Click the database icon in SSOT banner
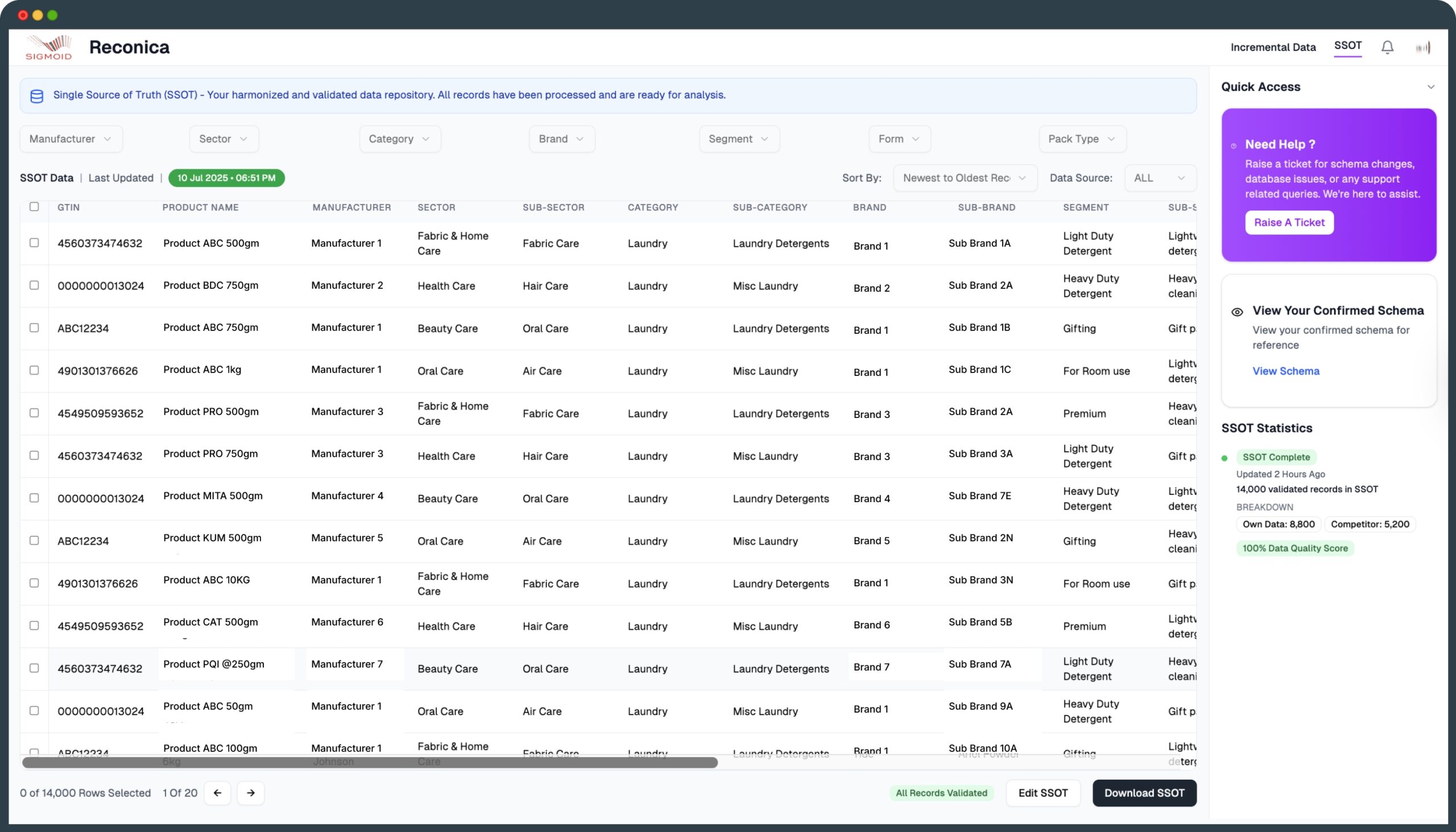This screenshot has height=832, width=1456. [x=36, y=96]
